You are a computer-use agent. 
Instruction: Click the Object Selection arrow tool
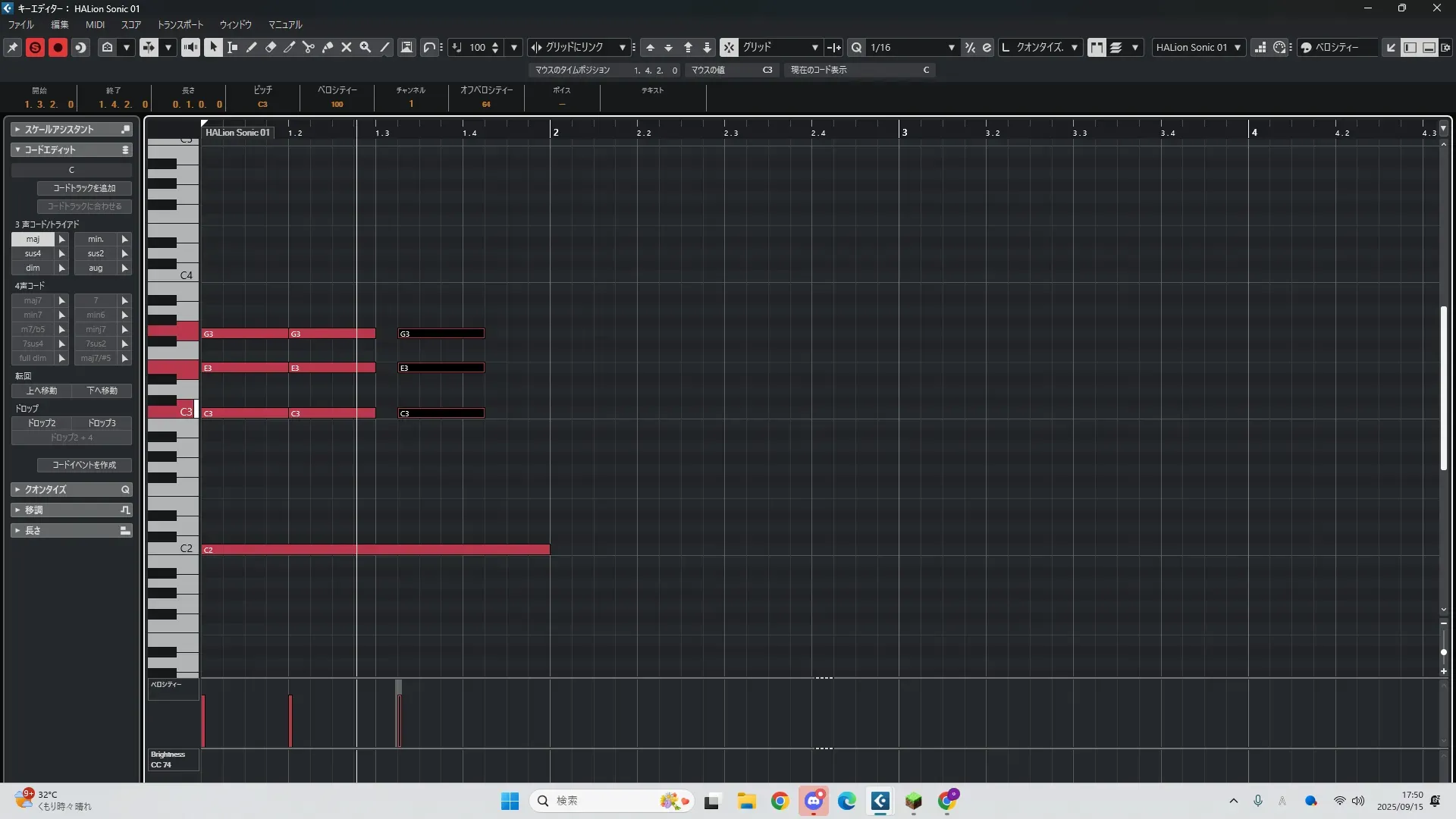click(x=213, y=47)
